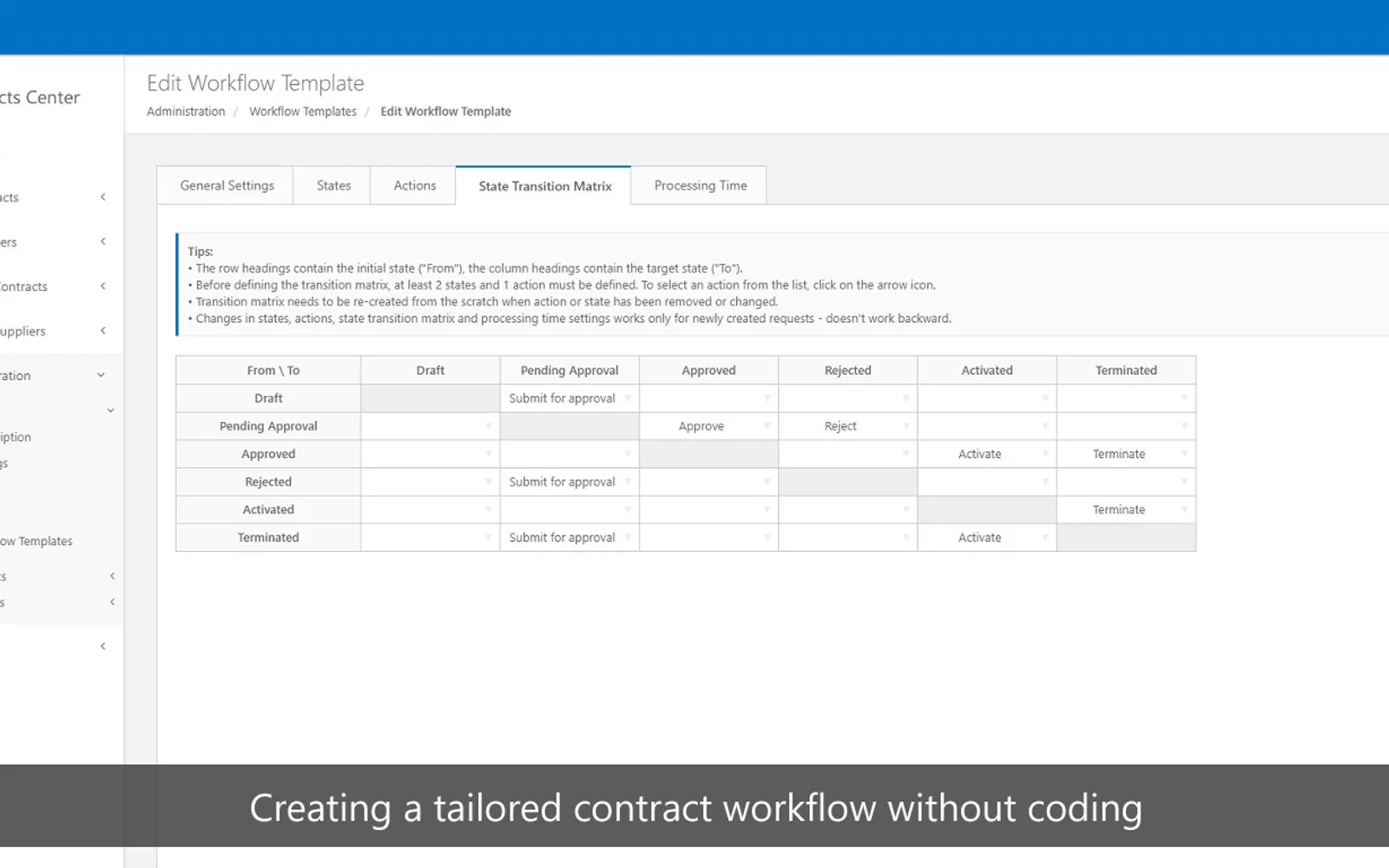Select the State Transition Matrix tab
This screenshot has width=1389, height=868.
click(544, 186)
